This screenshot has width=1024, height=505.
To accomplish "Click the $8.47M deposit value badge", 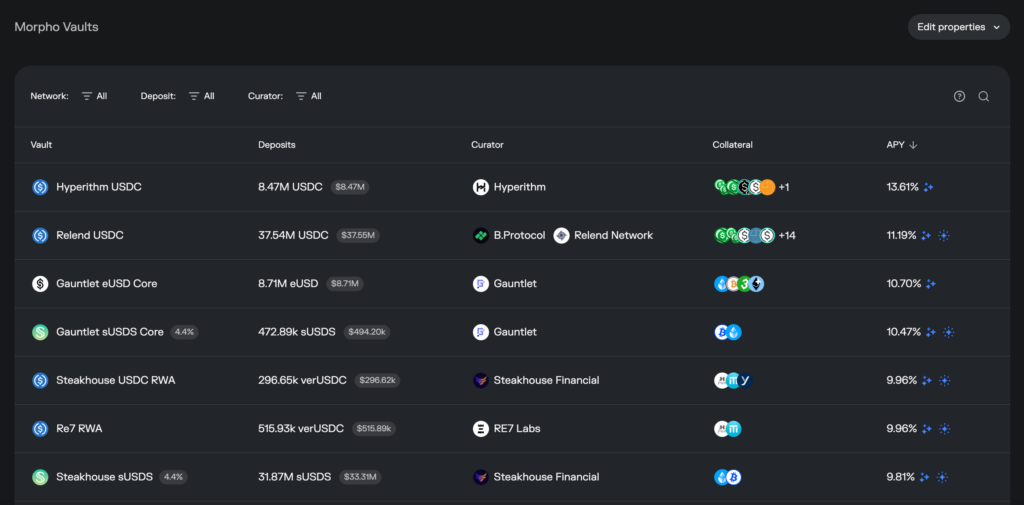I will click(350, 187).
